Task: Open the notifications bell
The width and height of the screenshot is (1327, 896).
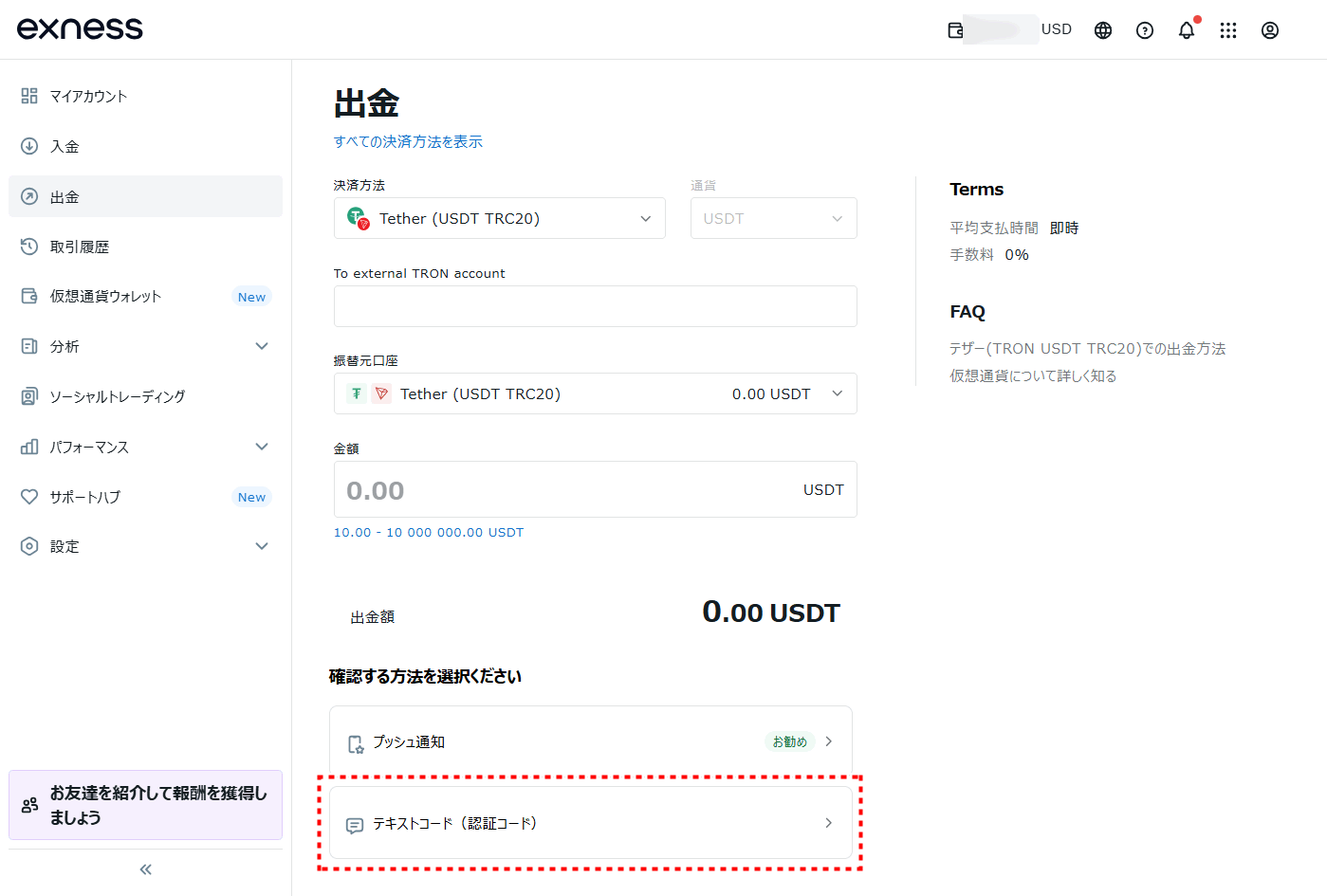Action: (1187, 30)
